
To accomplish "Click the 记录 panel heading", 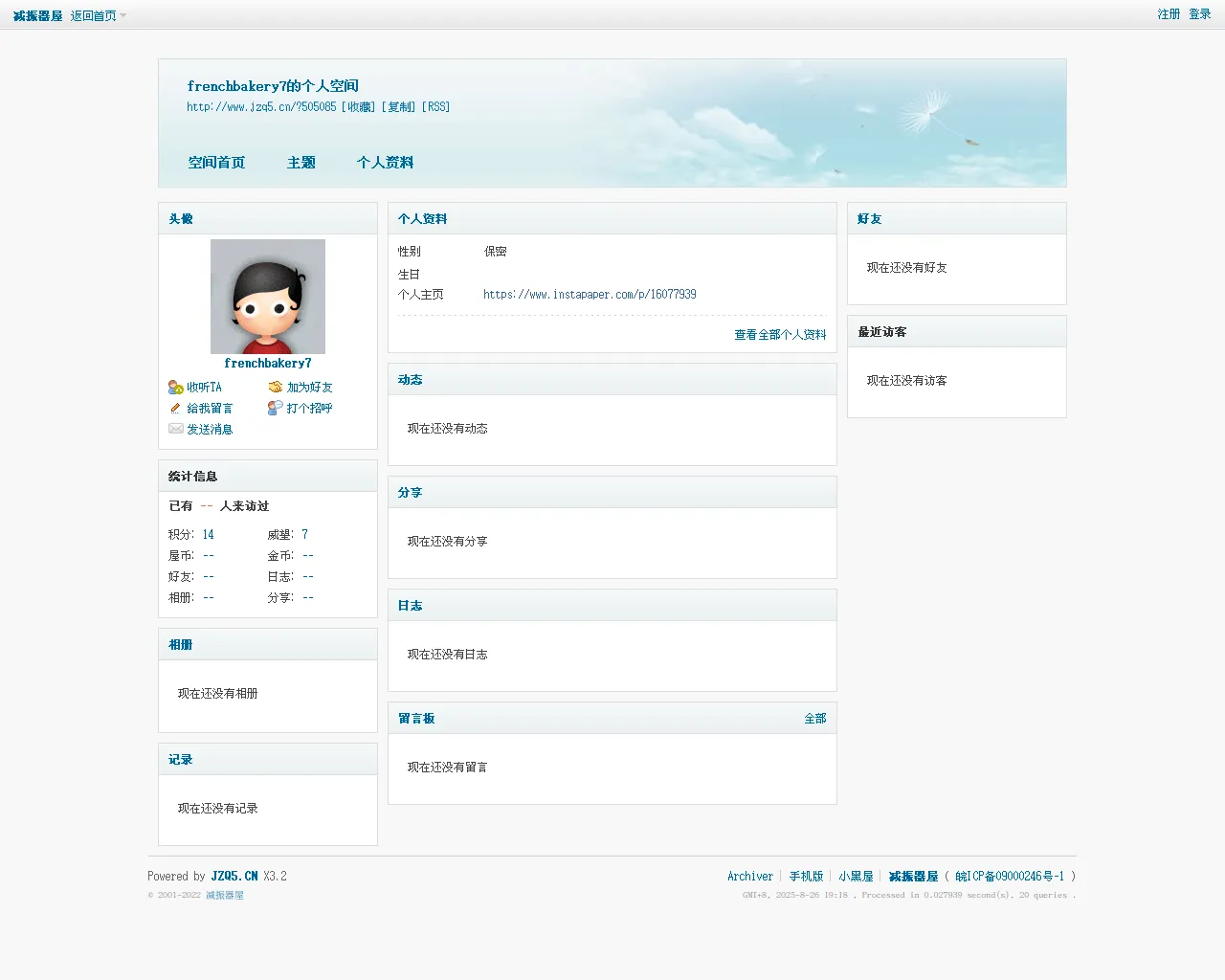I will 181,760.
